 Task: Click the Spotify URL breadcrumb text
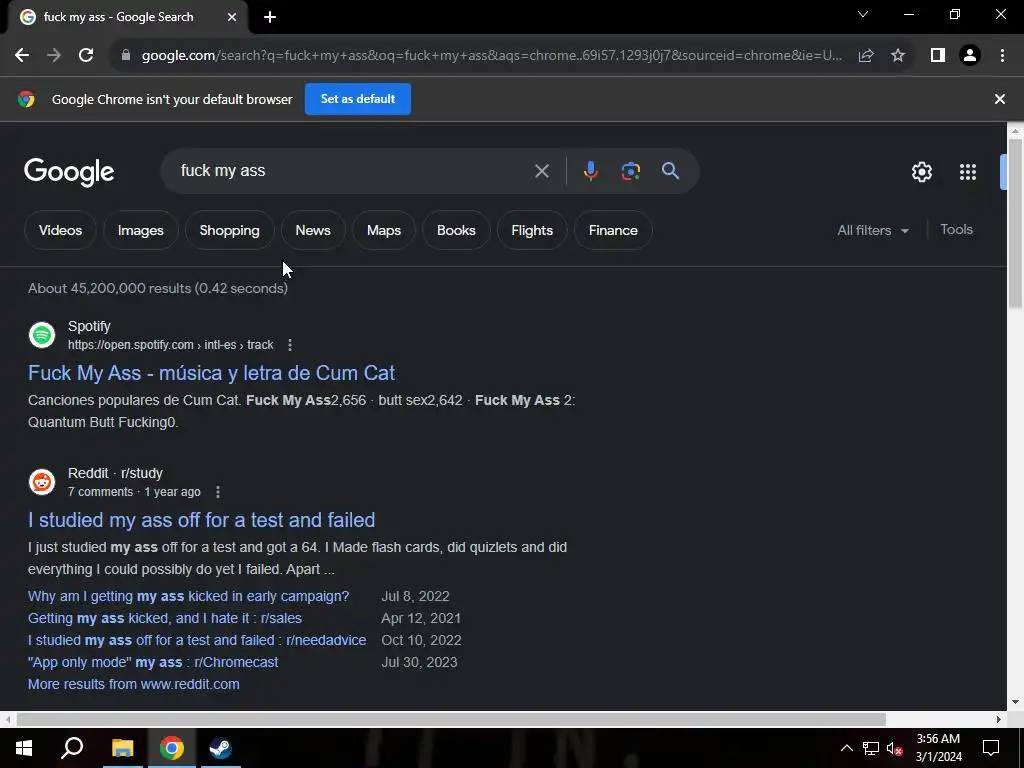[170, 345]
